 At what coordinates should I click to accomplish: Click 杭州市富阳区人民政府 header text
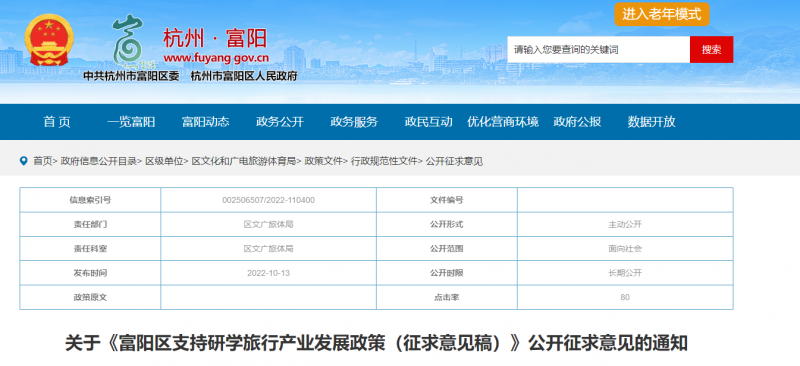[244, 76]
